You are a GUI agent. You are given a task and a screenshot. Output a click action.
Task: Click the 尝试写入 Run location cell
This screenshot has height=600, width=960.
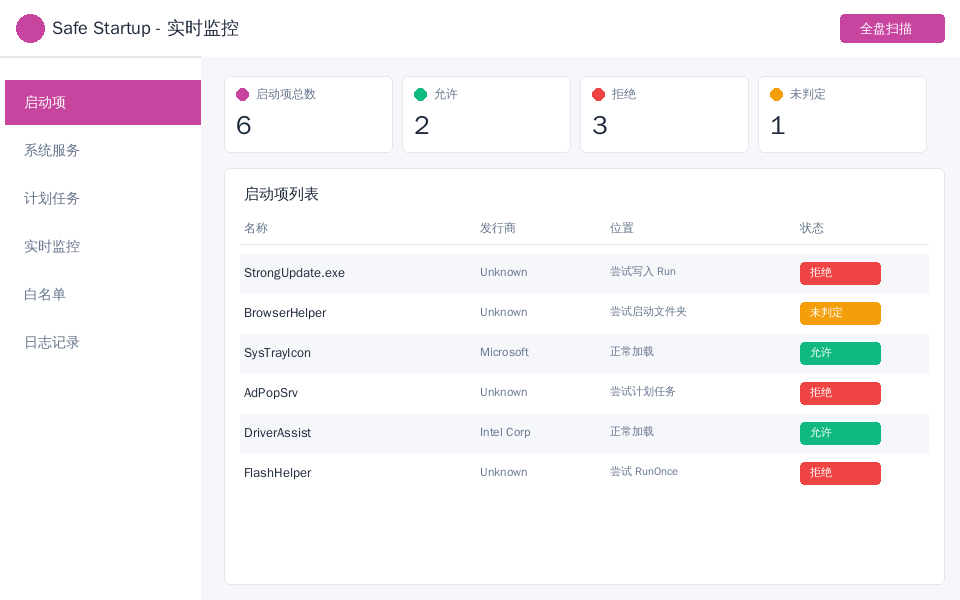(x=643, y=272)
